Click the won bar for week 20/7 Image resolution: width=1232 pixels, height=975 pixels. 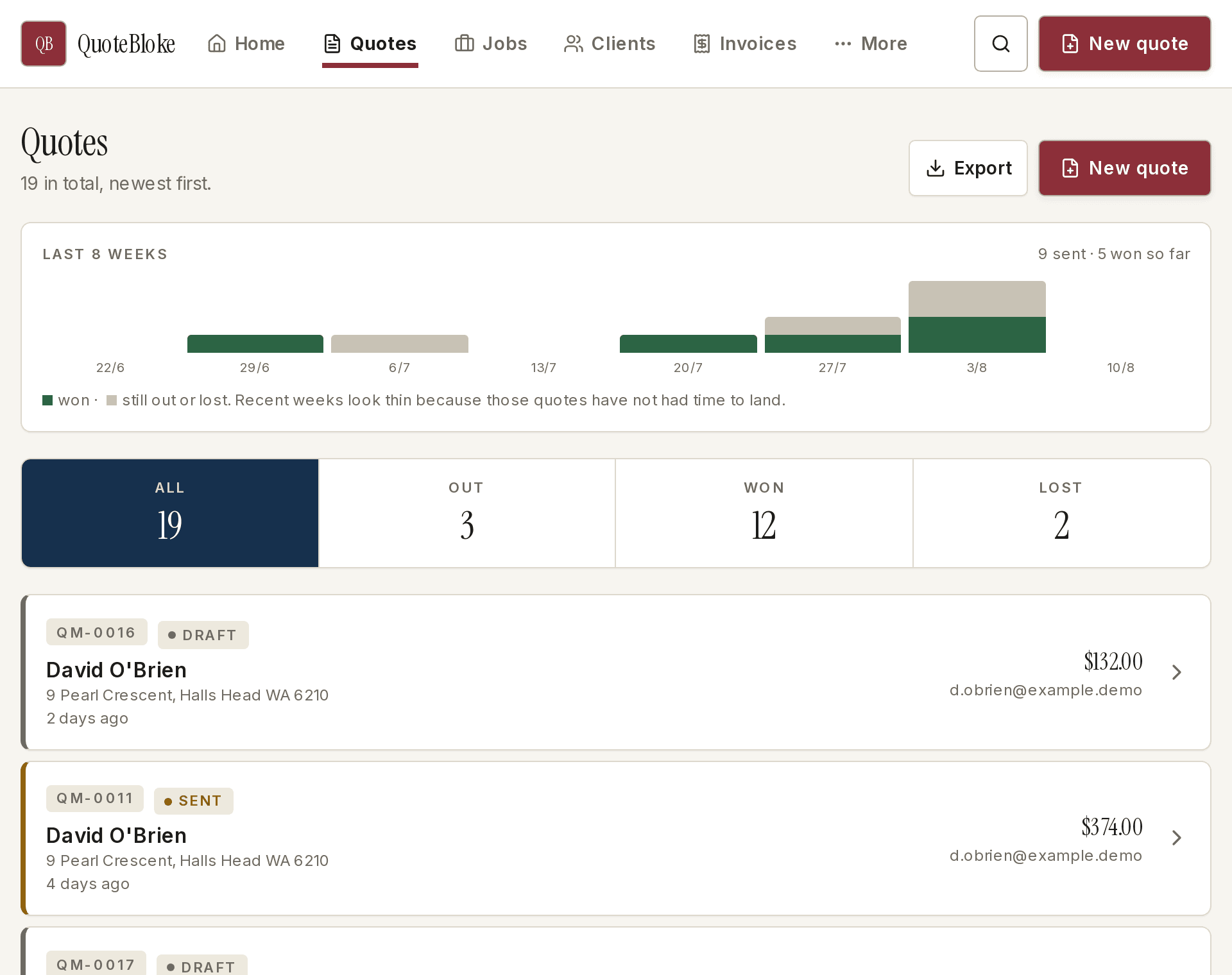coord(689,344)
